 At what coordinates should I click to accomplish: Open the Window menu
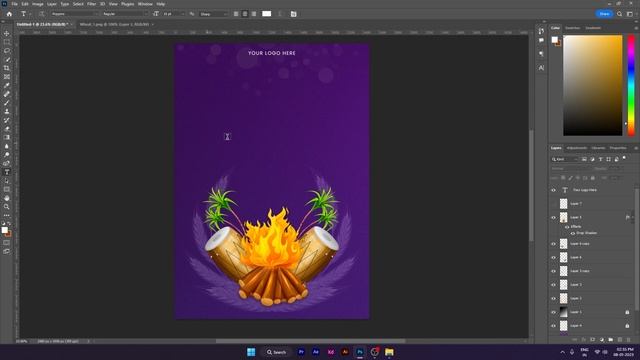click(145, 4)
